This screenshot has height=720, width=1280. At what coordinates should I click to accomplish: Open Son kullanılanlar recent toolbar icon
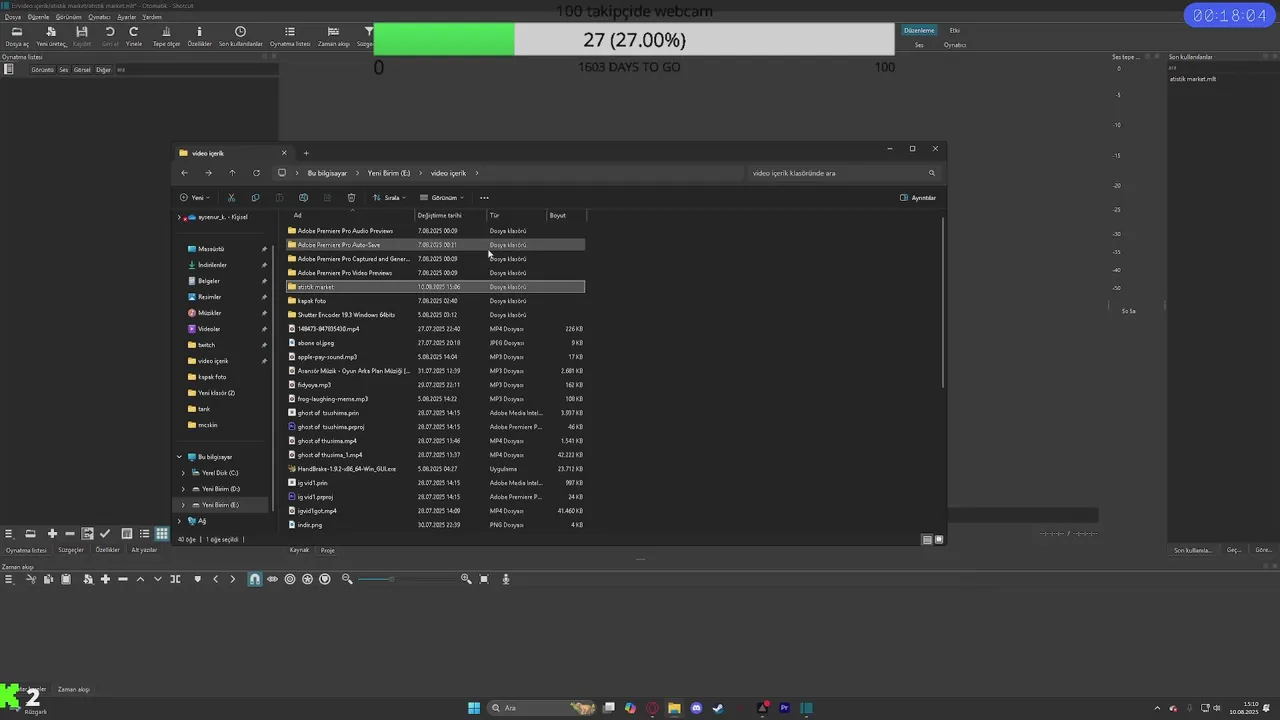point(240,37)
